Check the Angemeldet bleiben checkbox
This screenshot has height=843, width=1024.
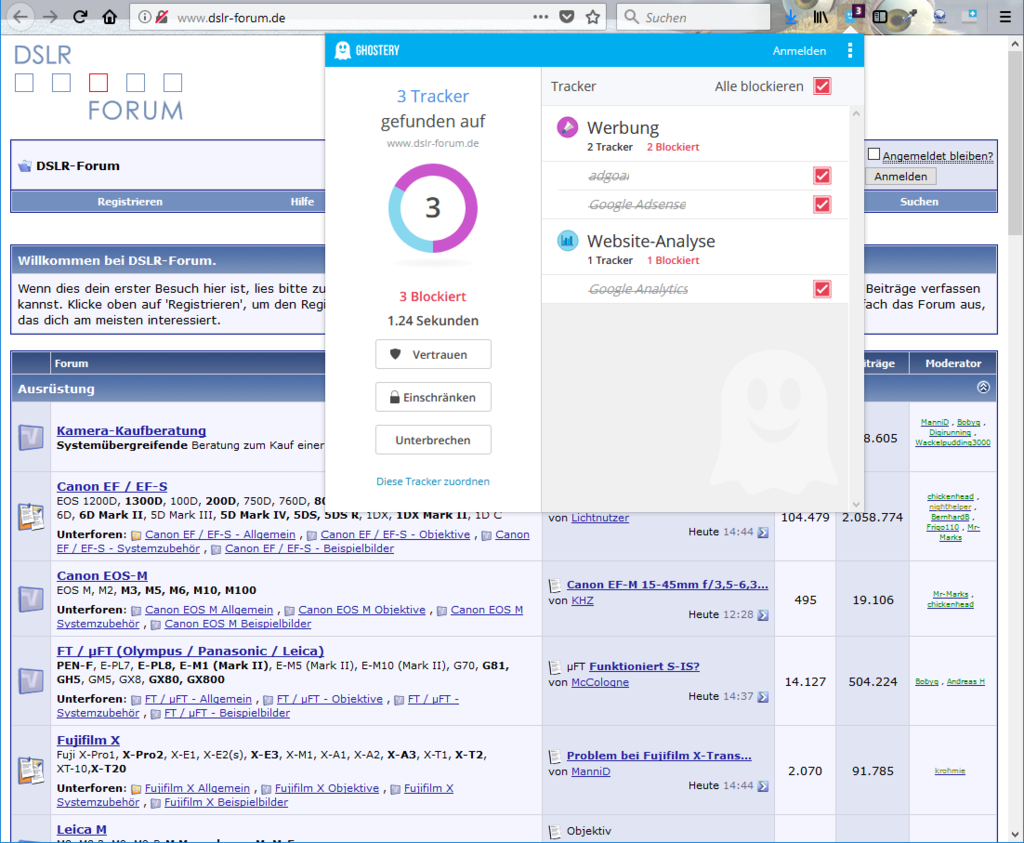[874, 154]
